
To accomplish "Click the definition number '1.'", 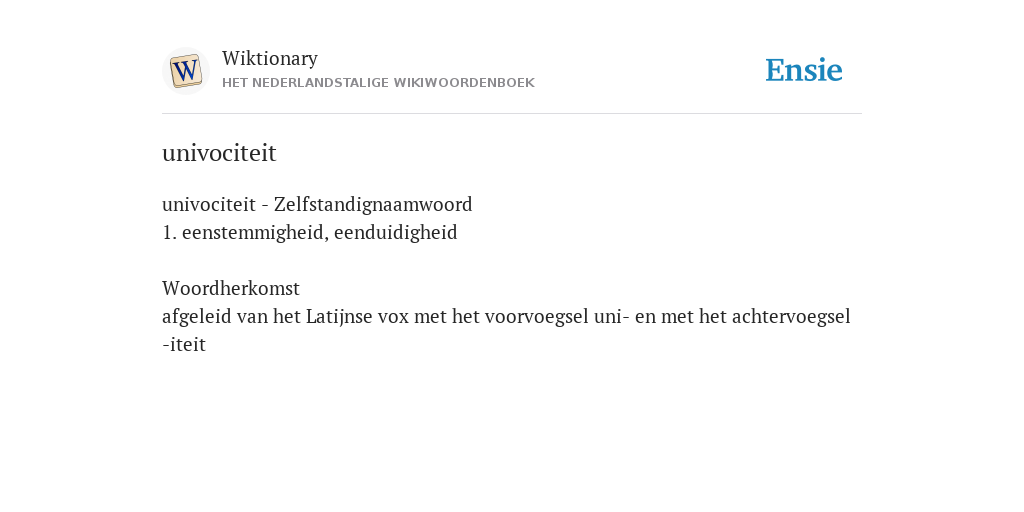I will tap(170, 233).
